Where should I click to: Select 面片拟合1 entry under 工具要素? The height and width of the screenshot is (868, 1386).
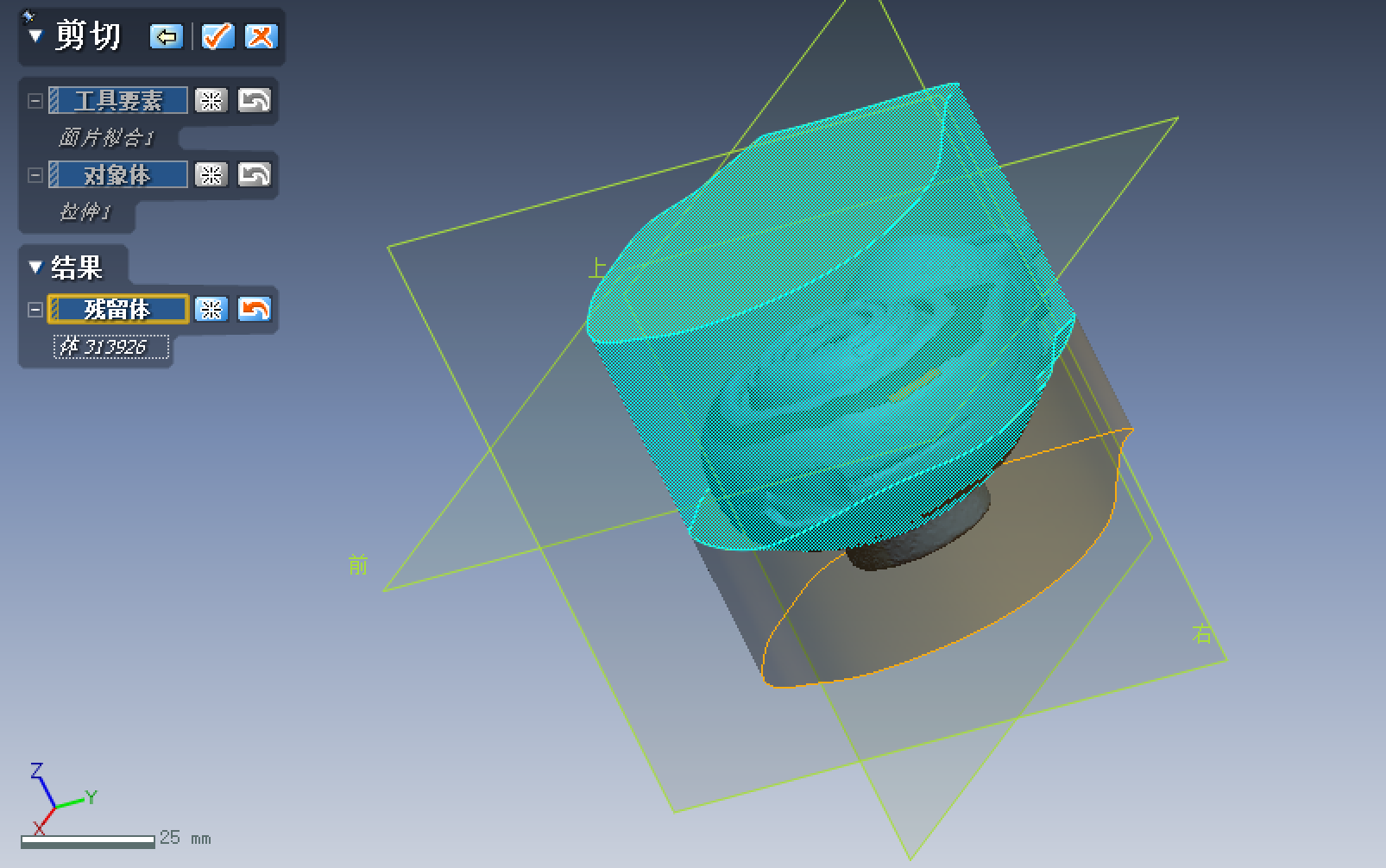coord(106,137)
